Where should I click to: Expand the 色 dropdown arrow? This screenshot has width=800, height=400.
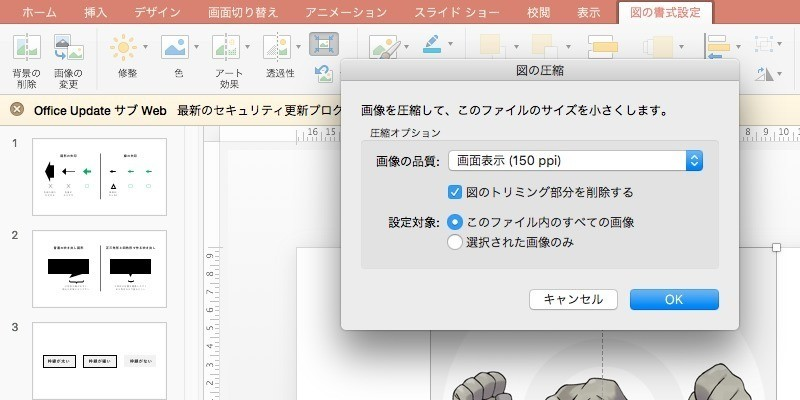pyautogui.click(x=196, y=47)
